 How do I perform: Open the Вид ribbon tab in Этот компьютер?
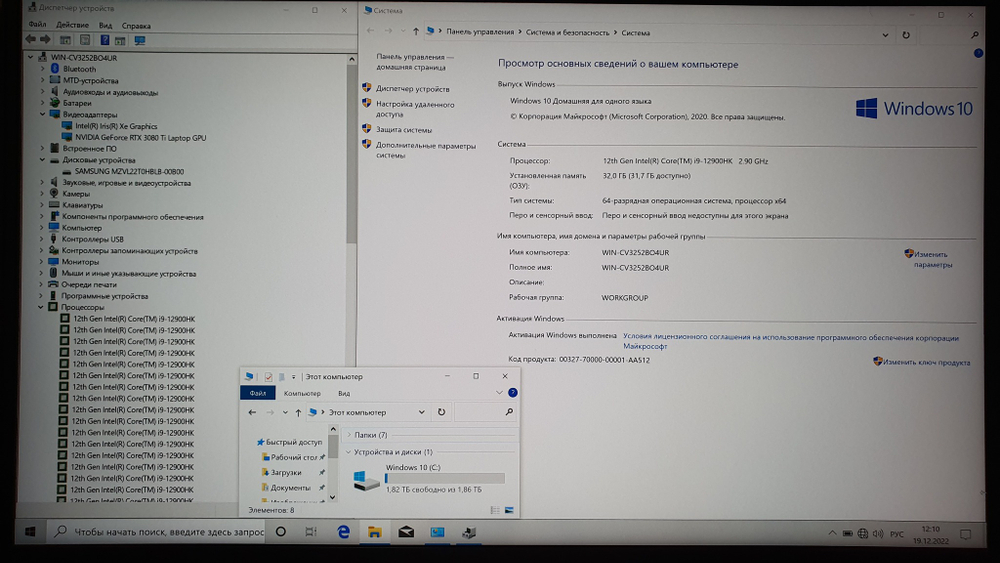coord(344,393)
